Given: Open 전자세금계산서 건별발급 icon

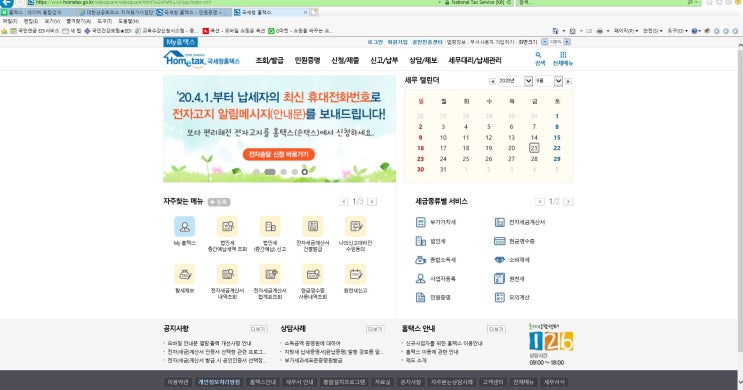Looking at the screenshot, I should pos(313,227).
